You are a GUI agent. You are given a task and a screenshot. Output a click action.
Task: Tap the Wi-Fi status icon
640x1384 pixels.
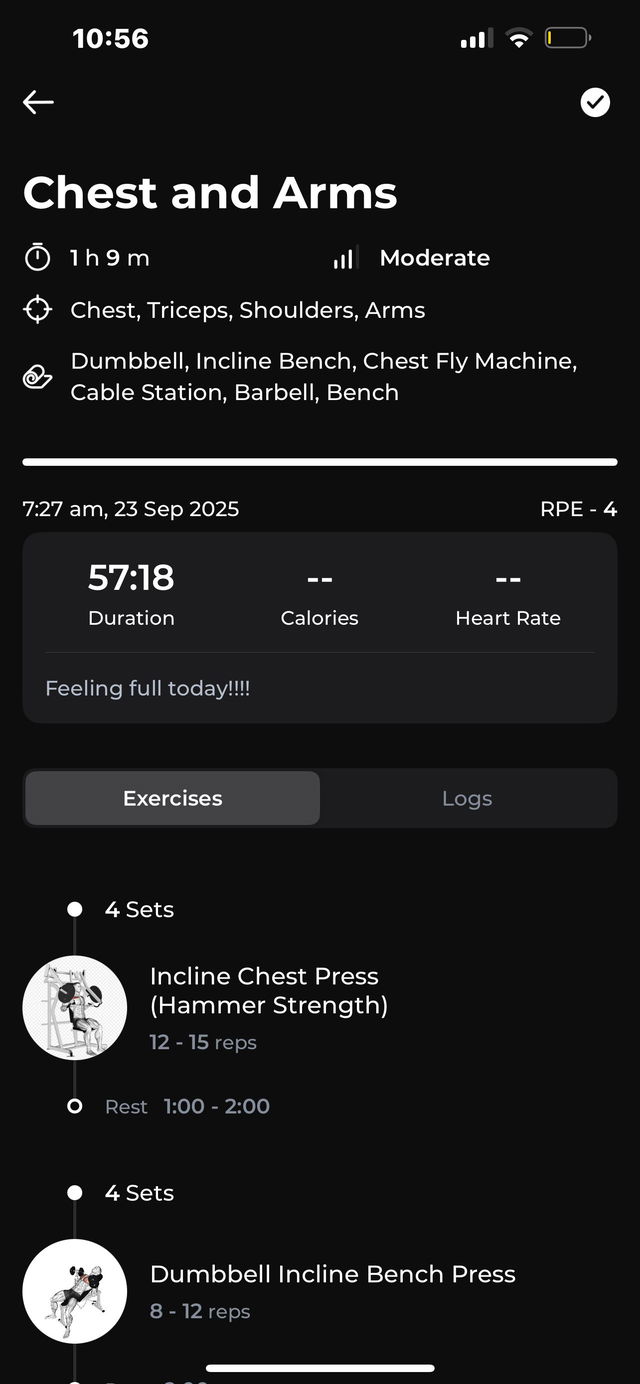point(519,39)
